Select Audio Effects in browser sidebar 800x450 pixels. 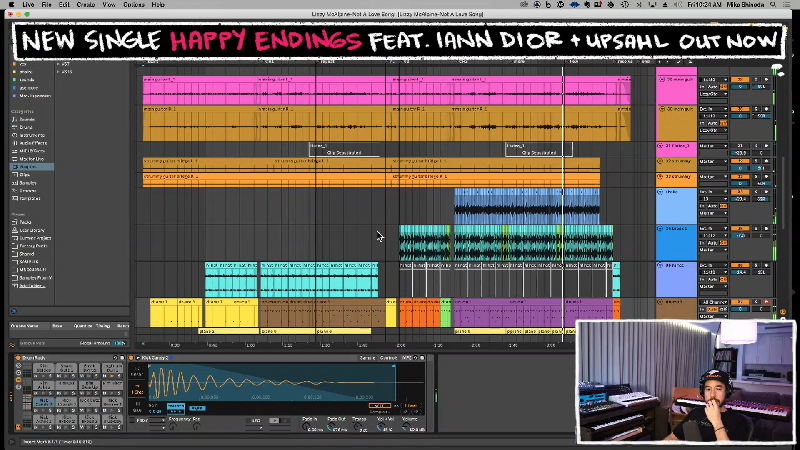[33, 143]
